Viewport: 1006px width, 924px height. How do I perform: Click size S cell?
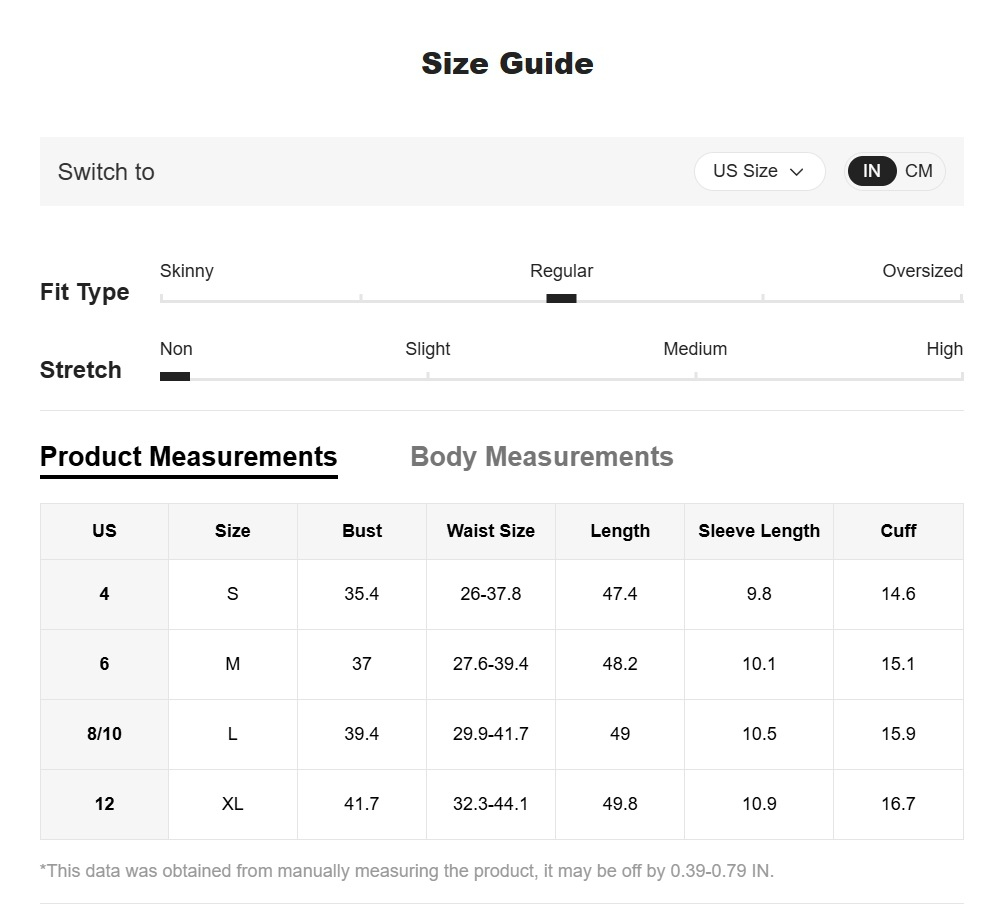pyautogui.click(x=233, y=594)
